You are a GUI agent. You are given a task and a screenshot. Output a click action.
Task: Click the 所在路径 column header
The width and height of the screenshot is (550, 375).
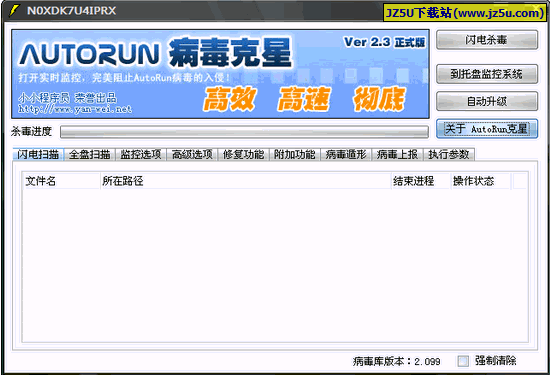246,181
